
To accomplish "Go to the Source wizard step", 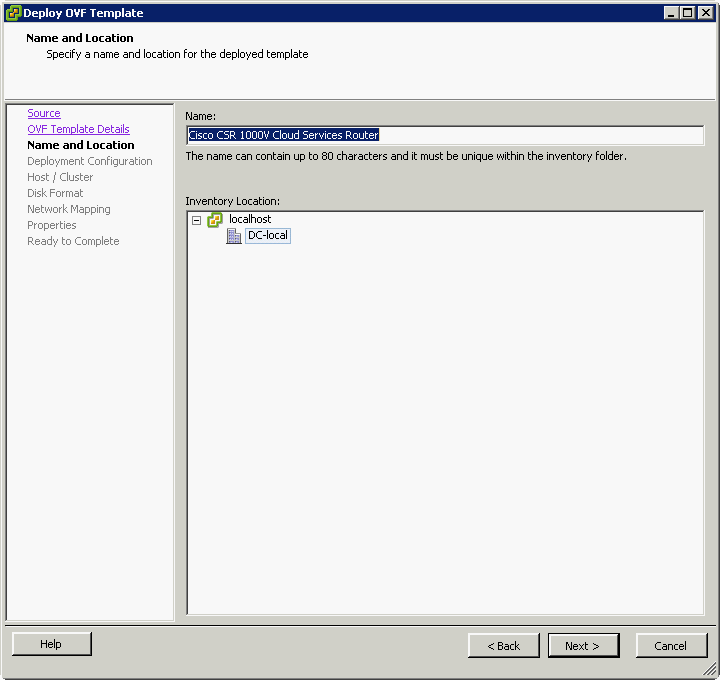I will pos(44,114).
